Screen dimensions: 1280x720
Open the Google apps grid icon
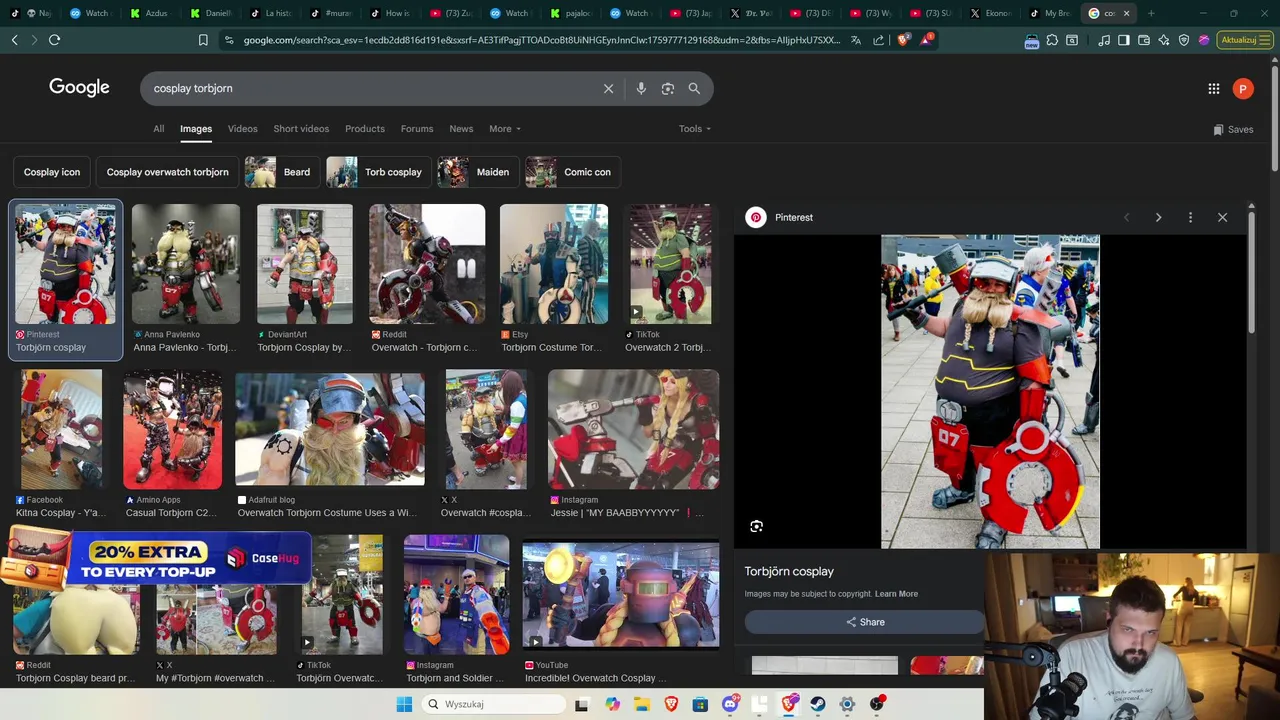(x=1213, y=89)
